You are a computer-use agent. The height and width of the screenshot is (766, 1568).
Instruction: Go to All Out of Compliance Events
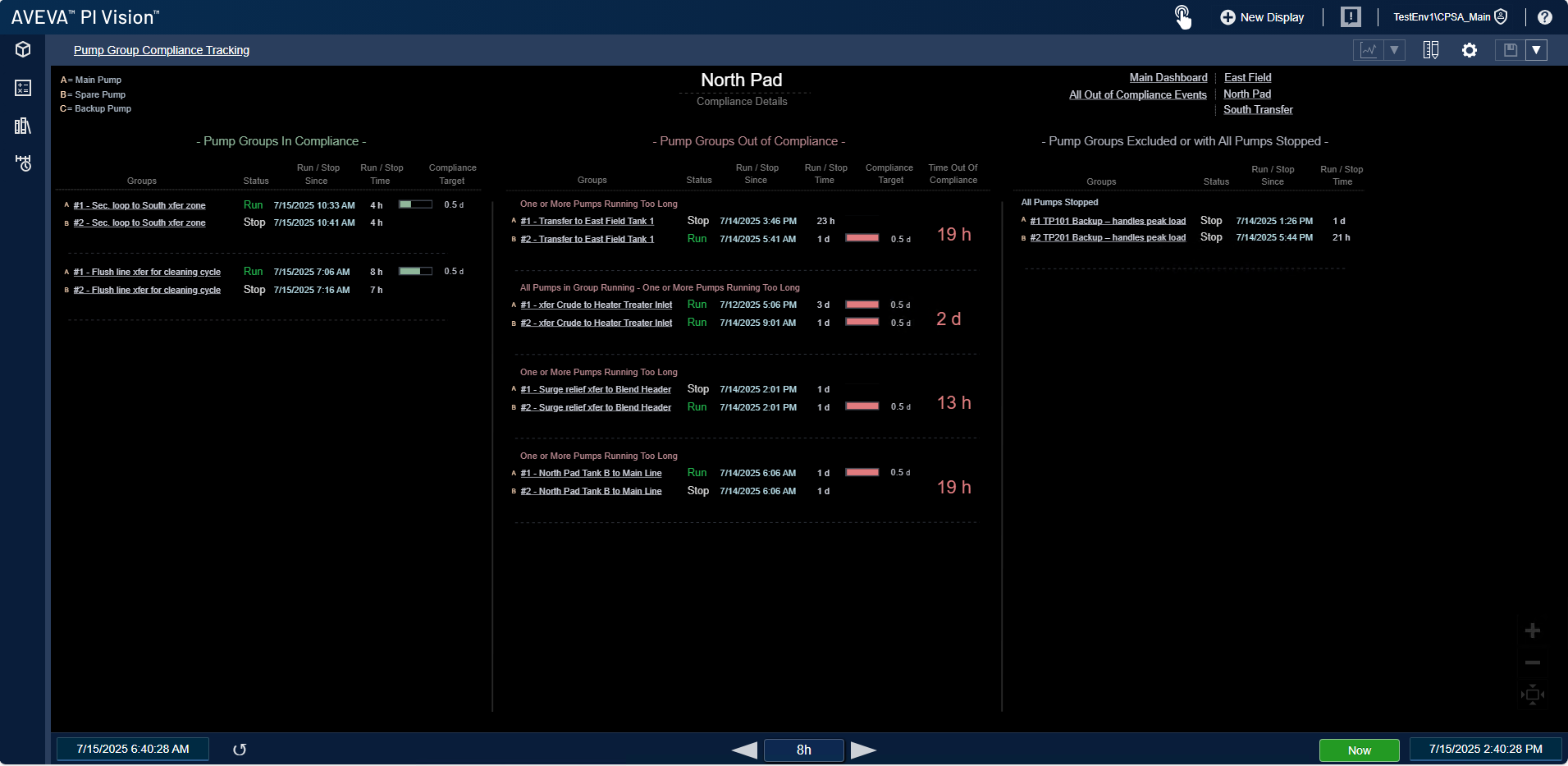pyautogui.click(x=1137, y=94)
